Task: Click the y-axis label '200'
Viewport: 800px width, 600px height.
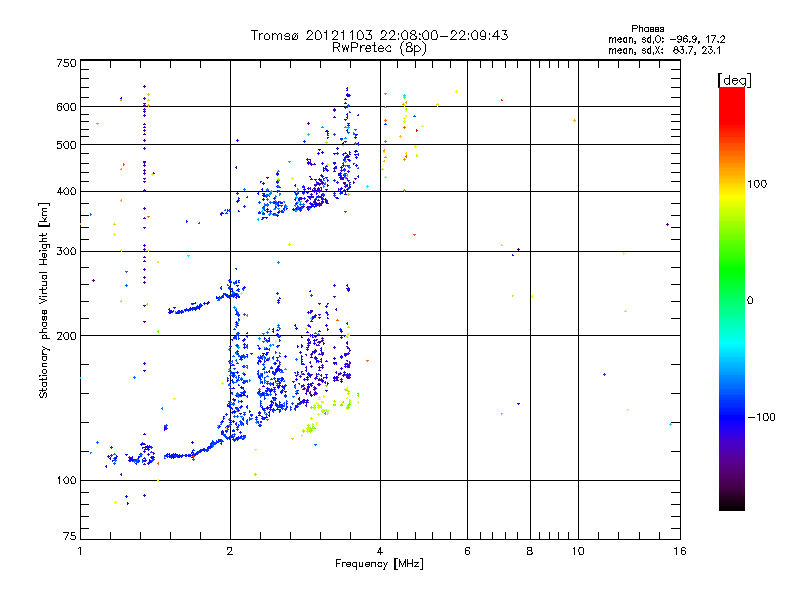Action: pyautogui.click(x=66, y=336)
